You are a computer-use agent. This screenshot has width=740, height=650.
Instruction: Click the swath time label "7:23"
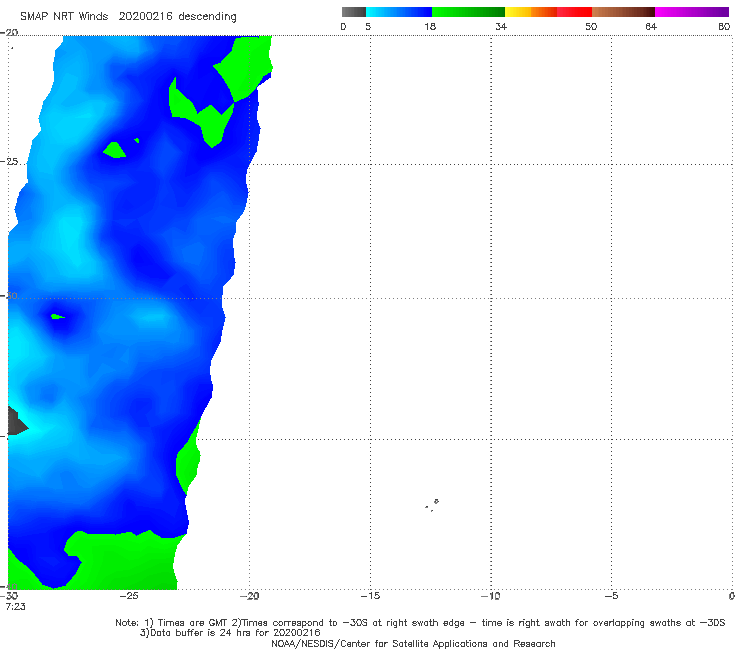[x=16, y=606]
